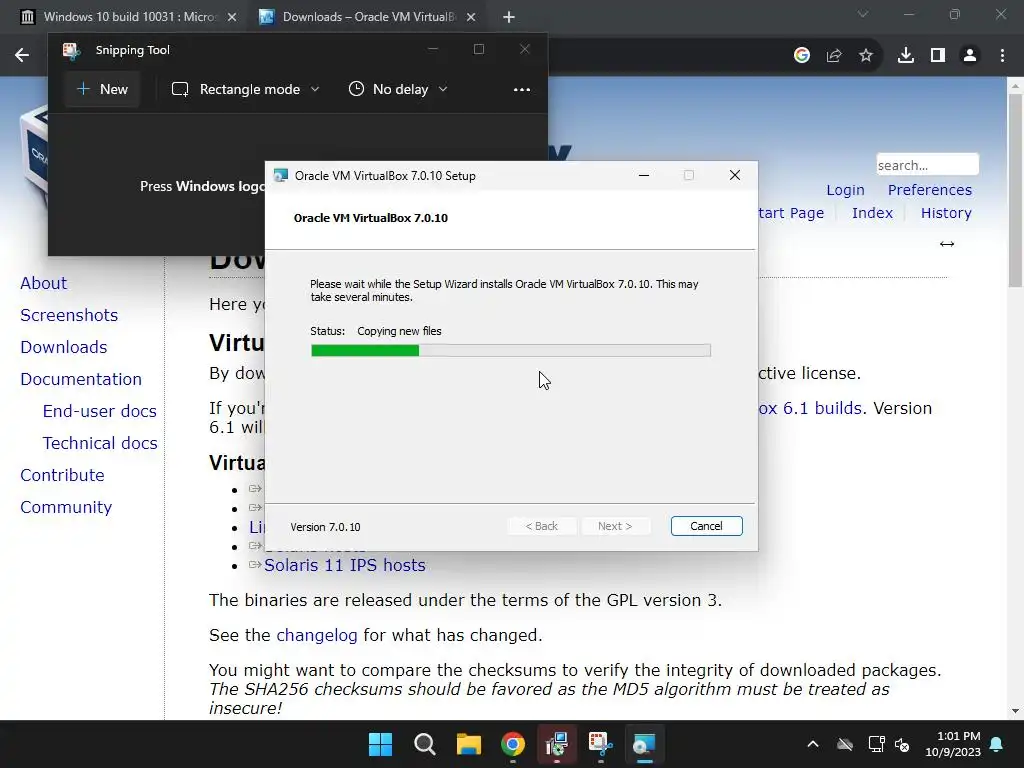This screenshot has width=1024, height=768.
Task: Click the installation progress bar
Action: (x=511, y=351)
